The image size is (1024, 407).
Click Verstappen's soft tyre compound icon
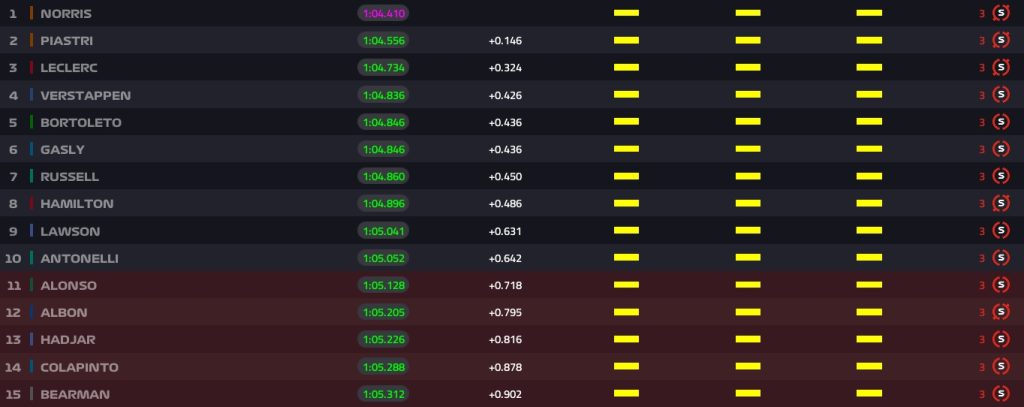1000,95
